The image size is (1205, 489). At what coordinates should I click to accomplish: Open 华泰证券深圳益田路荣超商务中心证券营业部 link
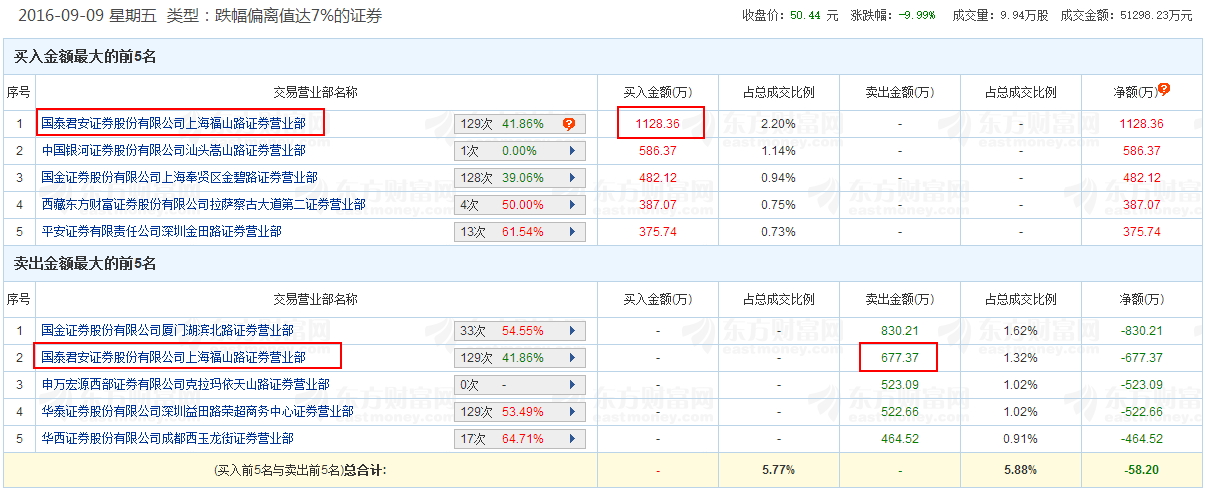[x=197, y=411]
